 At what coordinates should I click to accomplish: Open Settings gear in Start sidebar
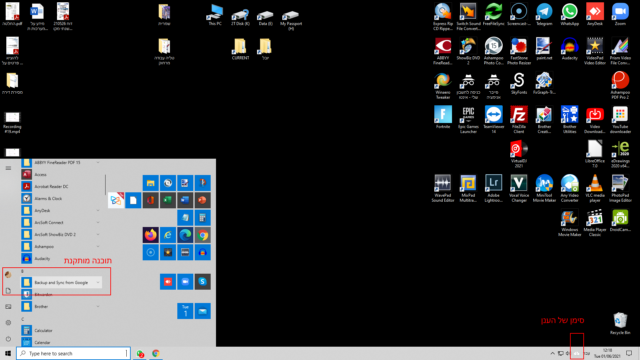pyautogui.click(x=8, y=322)
